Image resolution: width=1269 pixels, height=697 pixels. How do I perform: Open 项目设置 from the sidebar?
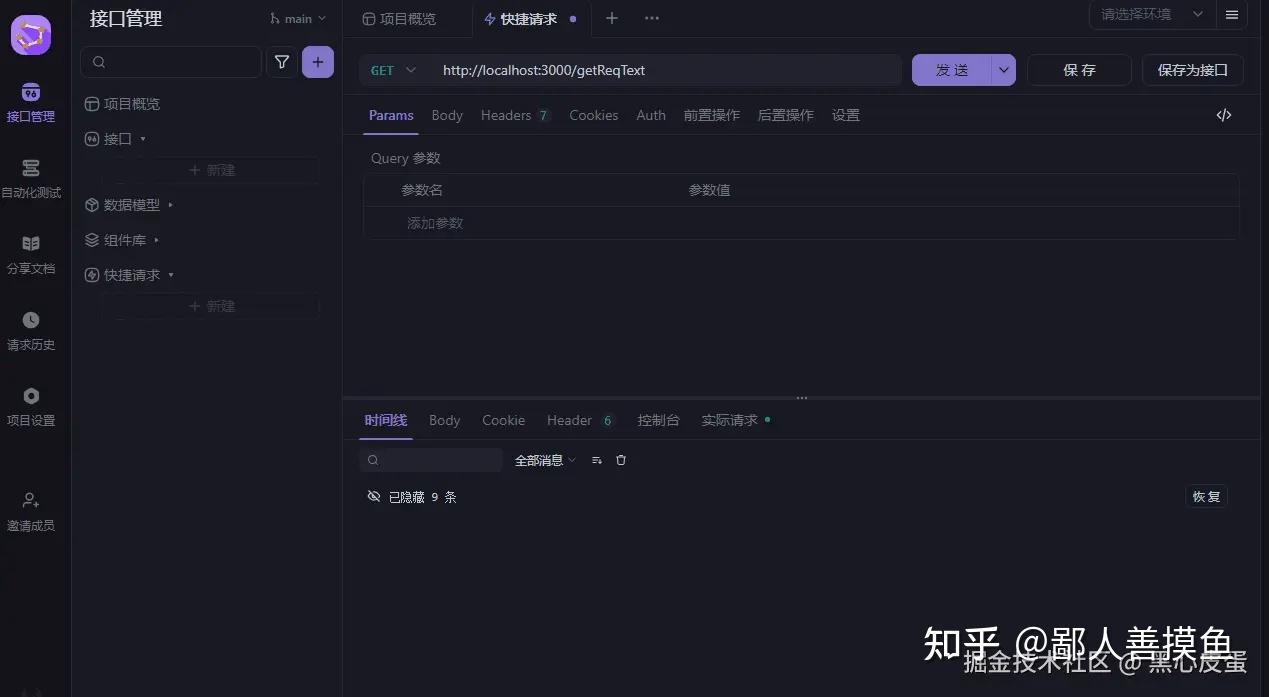click(x=31, y=407)
